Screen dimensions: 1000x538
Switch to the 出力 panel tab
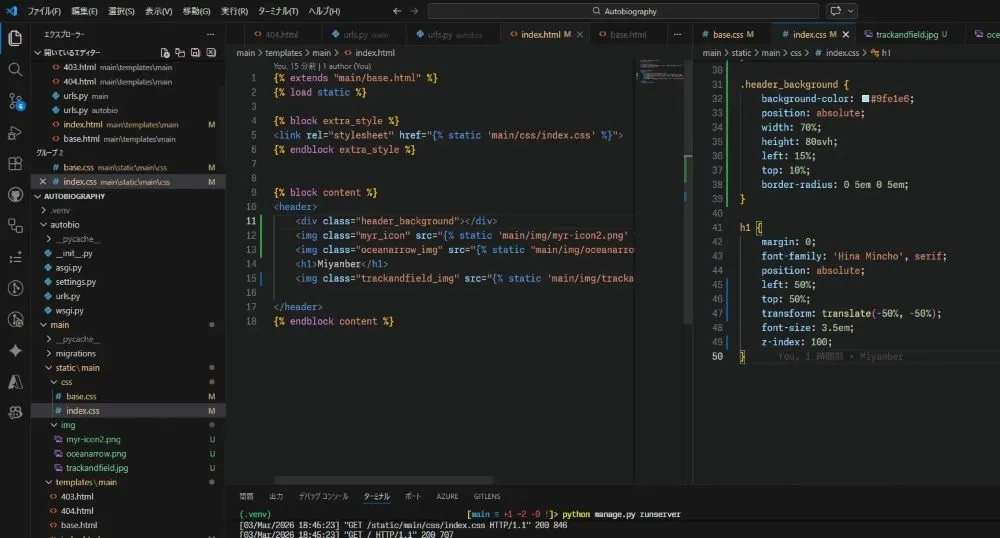coord(276,496)
